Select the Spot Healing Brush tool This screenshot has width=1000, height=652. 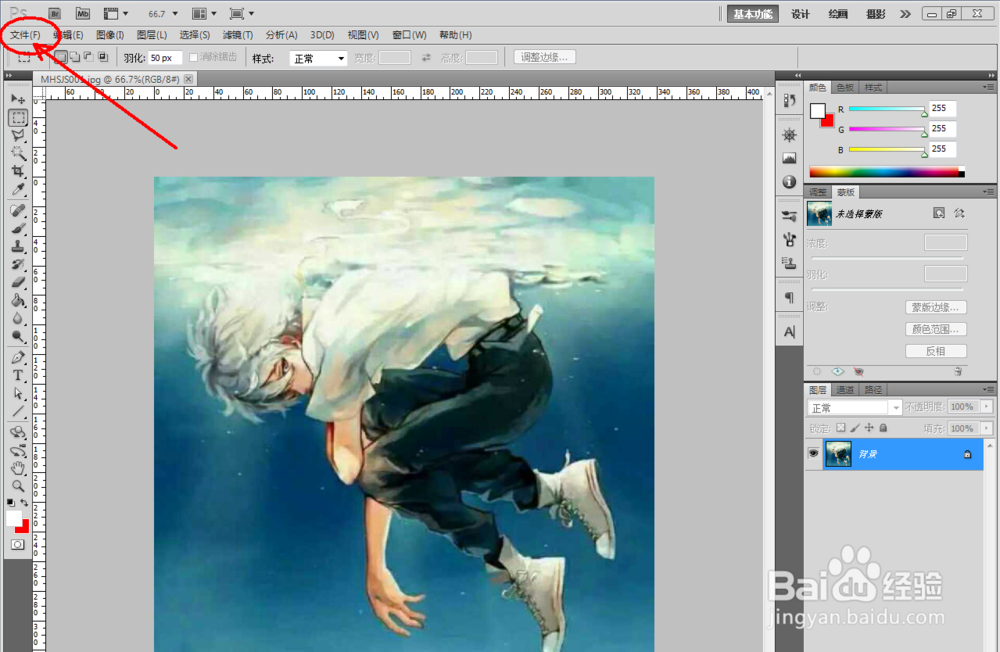[x=18, y=211]
